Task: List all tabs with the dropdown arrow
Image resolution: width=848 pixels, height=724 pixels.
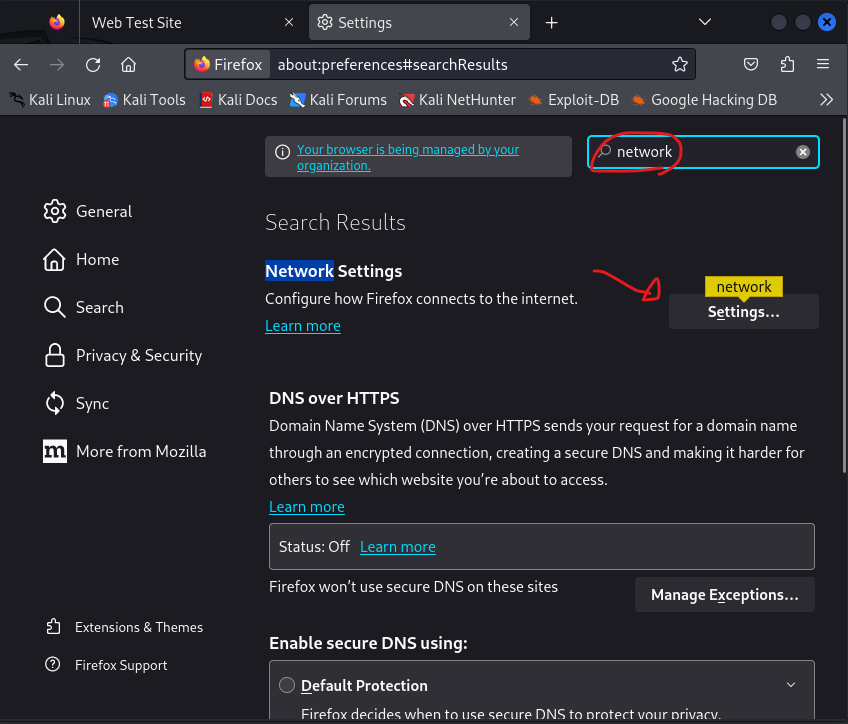Action: (x=705, y=22)
